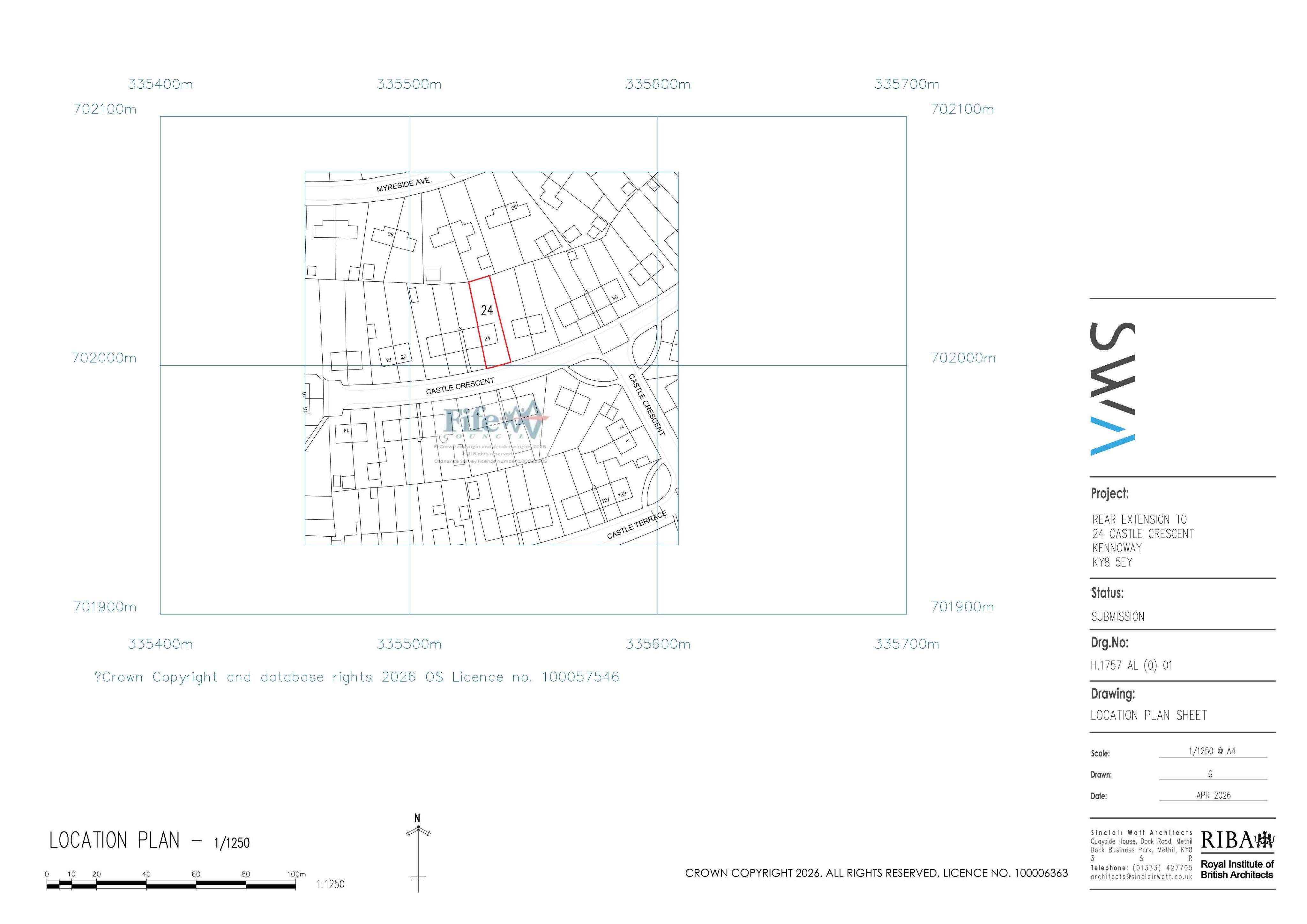Click the '1:1250' ratio beside scale bar
Viewport: 1307px width, 924px height.
(330, 884)
